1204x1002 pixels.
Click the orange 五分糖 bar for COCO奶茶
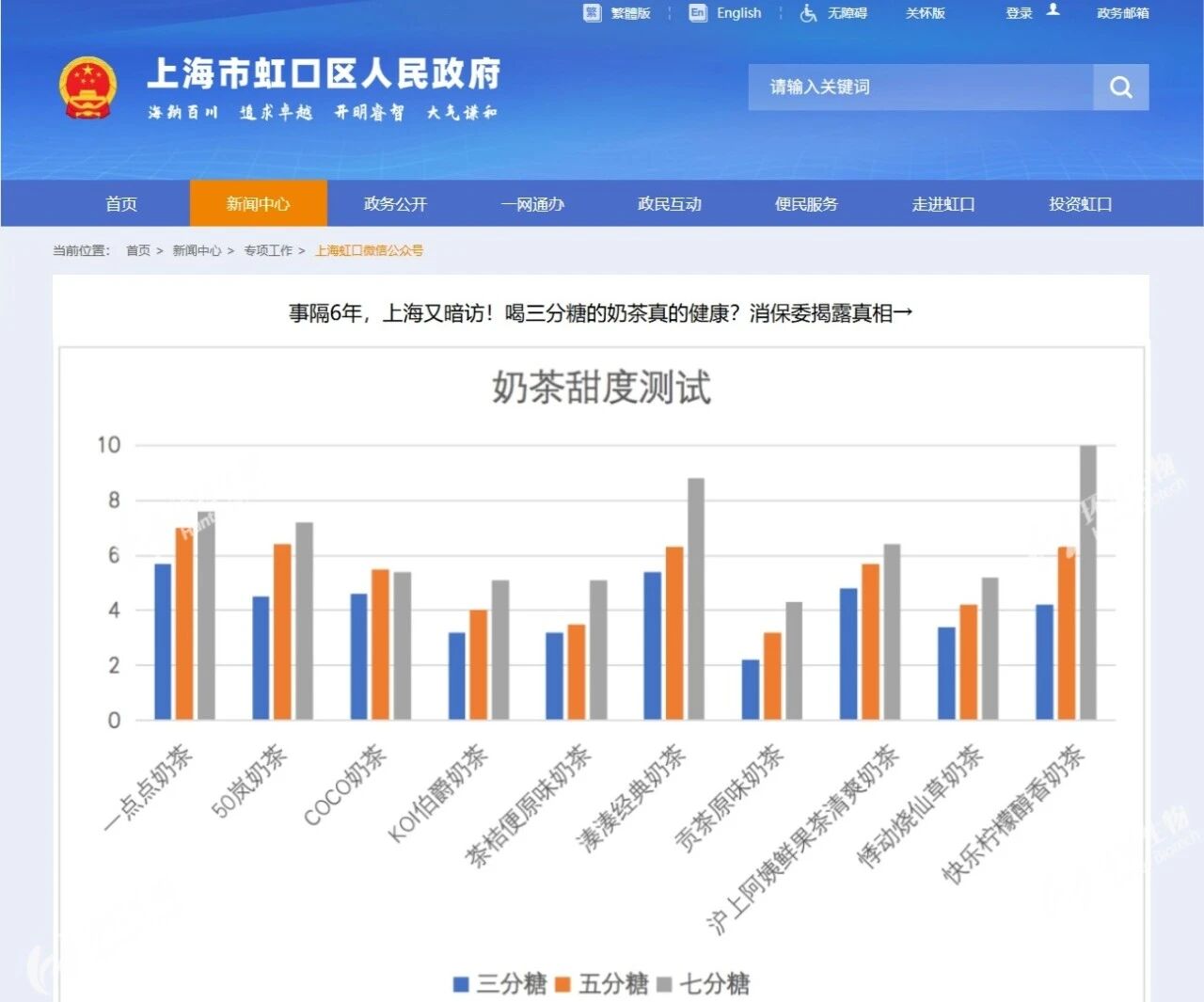(x=380, y=644)
